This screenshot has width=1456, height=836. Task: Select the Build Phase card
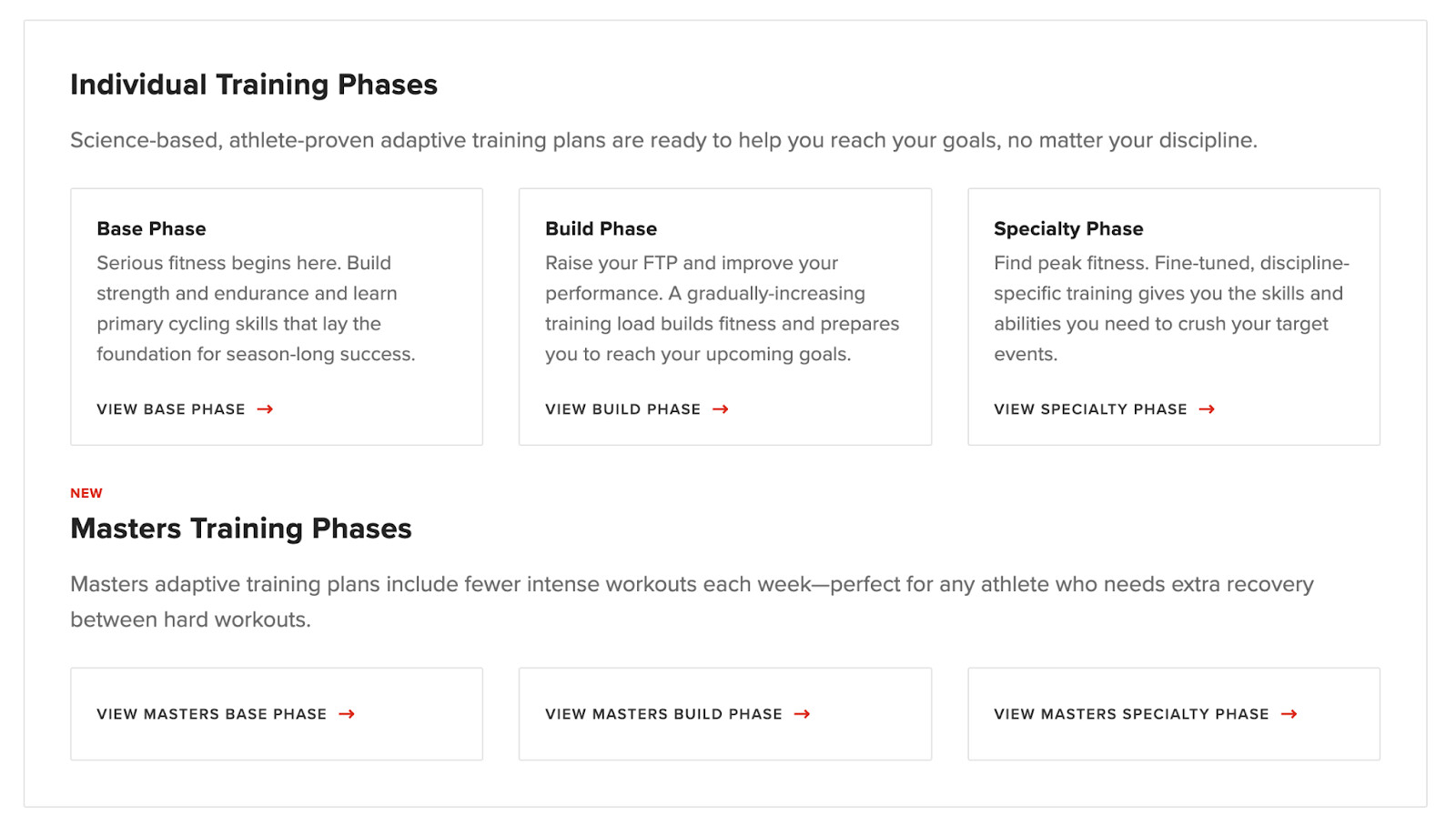tap(724, 317)
